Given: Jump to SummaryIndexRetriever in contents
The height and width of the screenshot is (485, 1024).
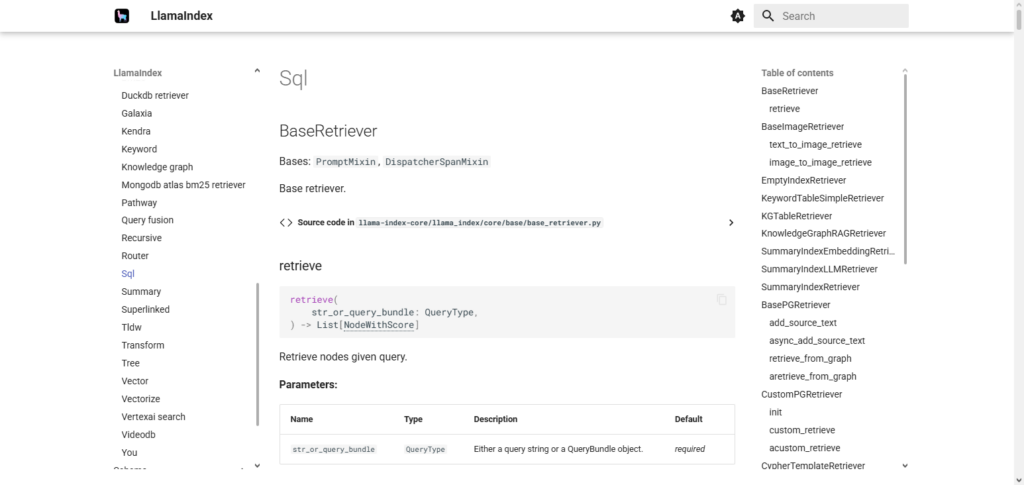Looking at the screenshot, I should point(810,287).
